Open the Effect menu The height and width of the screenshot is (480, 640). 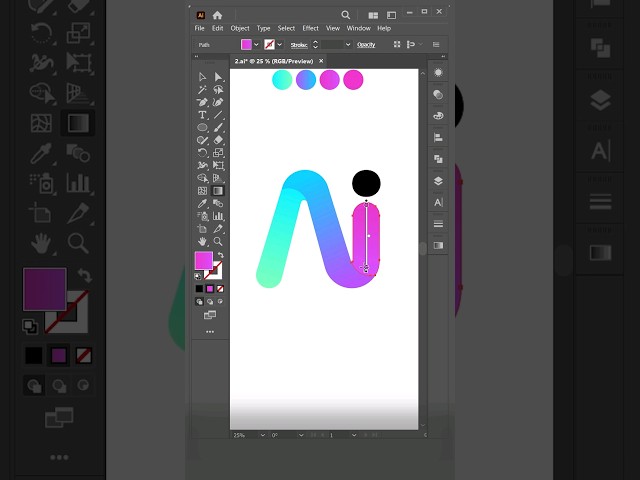(310, 28)
